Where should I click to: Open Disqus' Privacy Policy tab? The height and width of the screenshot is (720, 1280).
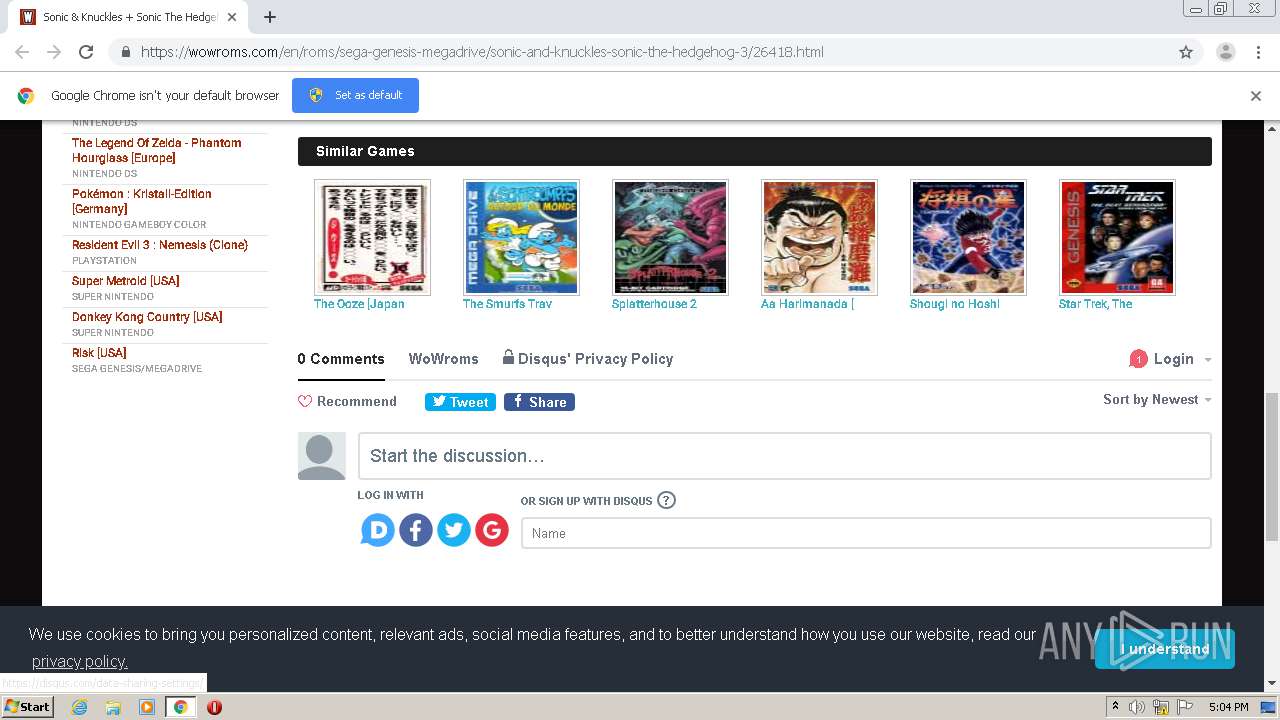pos(588,359)
